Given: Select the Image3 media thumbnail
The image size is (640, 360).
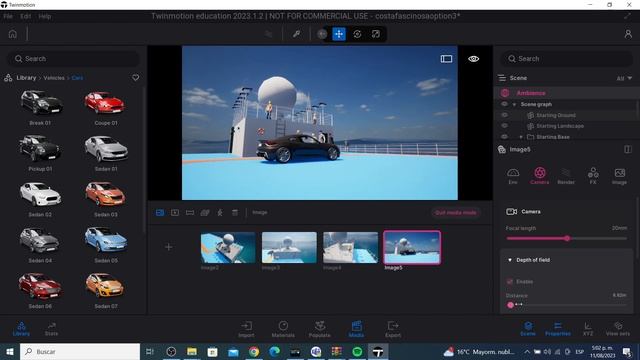Looking at the screenshot, I should click(x=289, y=247).
